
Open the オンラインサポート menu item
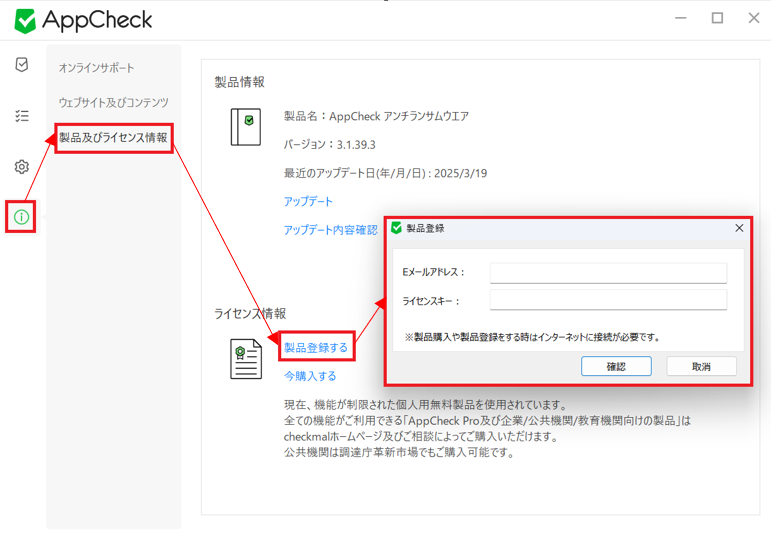tap(96, 68)
